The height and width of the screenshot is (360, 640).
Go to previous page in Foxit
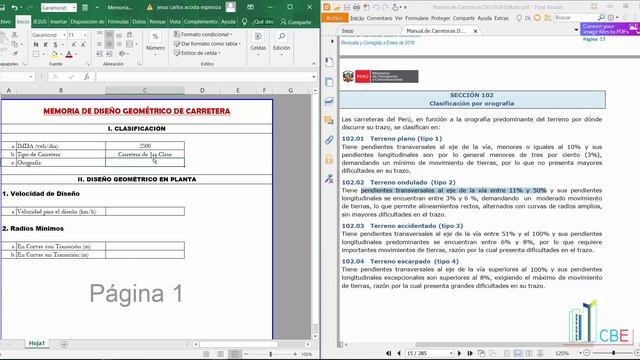tap(399, 353)
